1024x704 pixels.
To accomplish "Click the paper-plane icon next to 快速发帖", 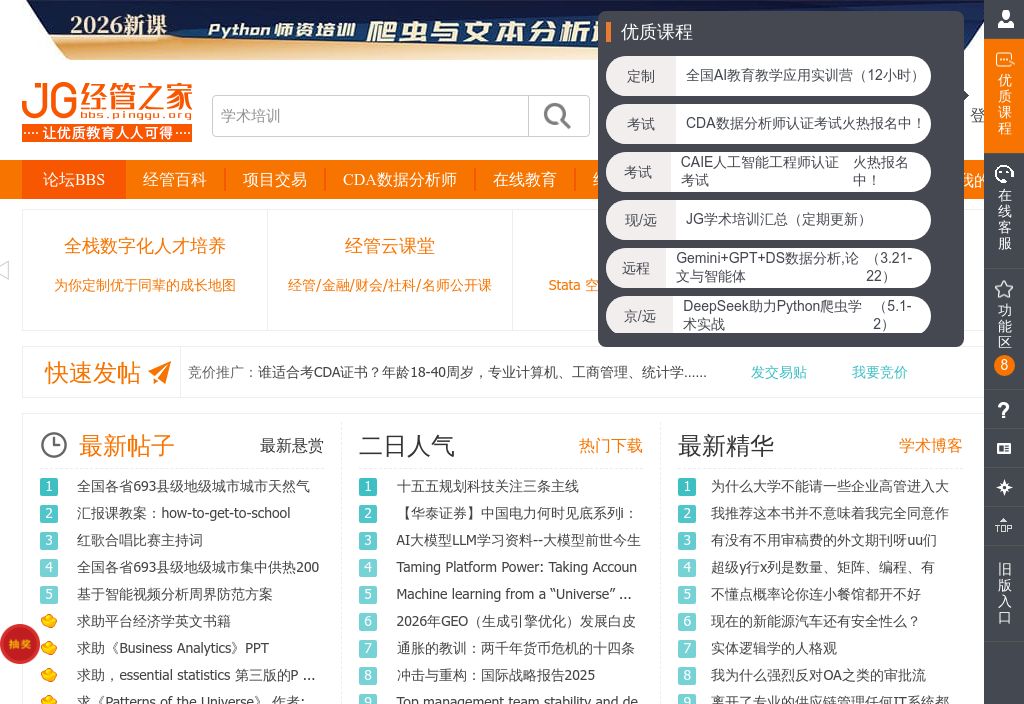I will (x=158, y=372).
